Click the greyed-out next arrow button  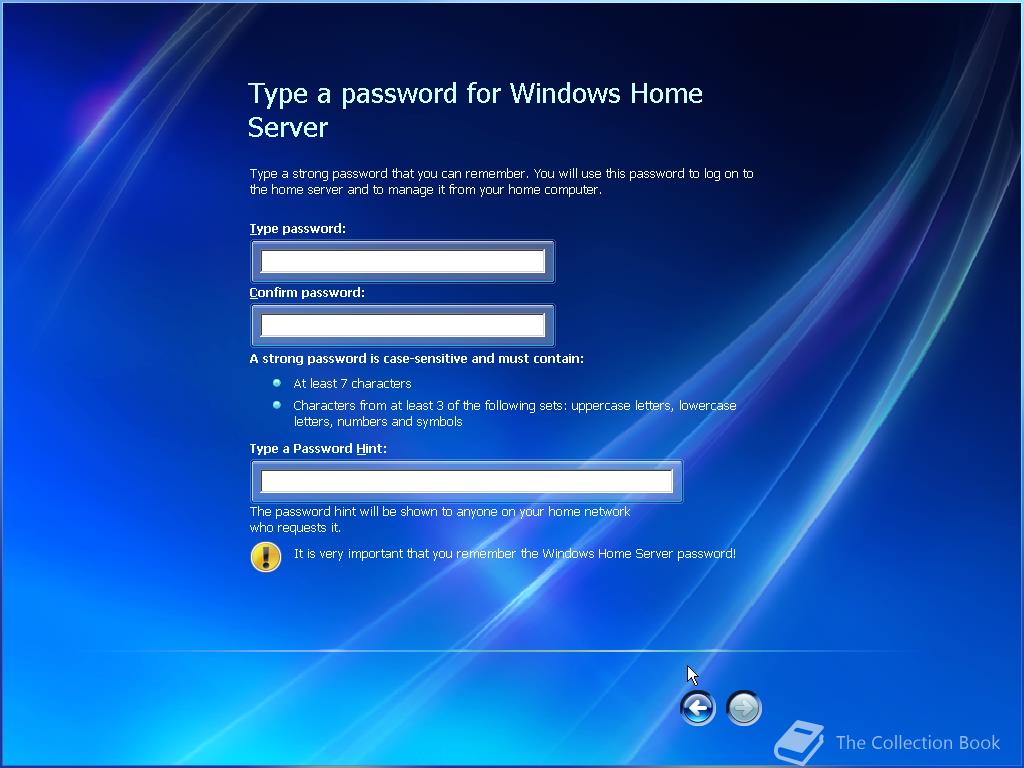(x=744, y=707)
